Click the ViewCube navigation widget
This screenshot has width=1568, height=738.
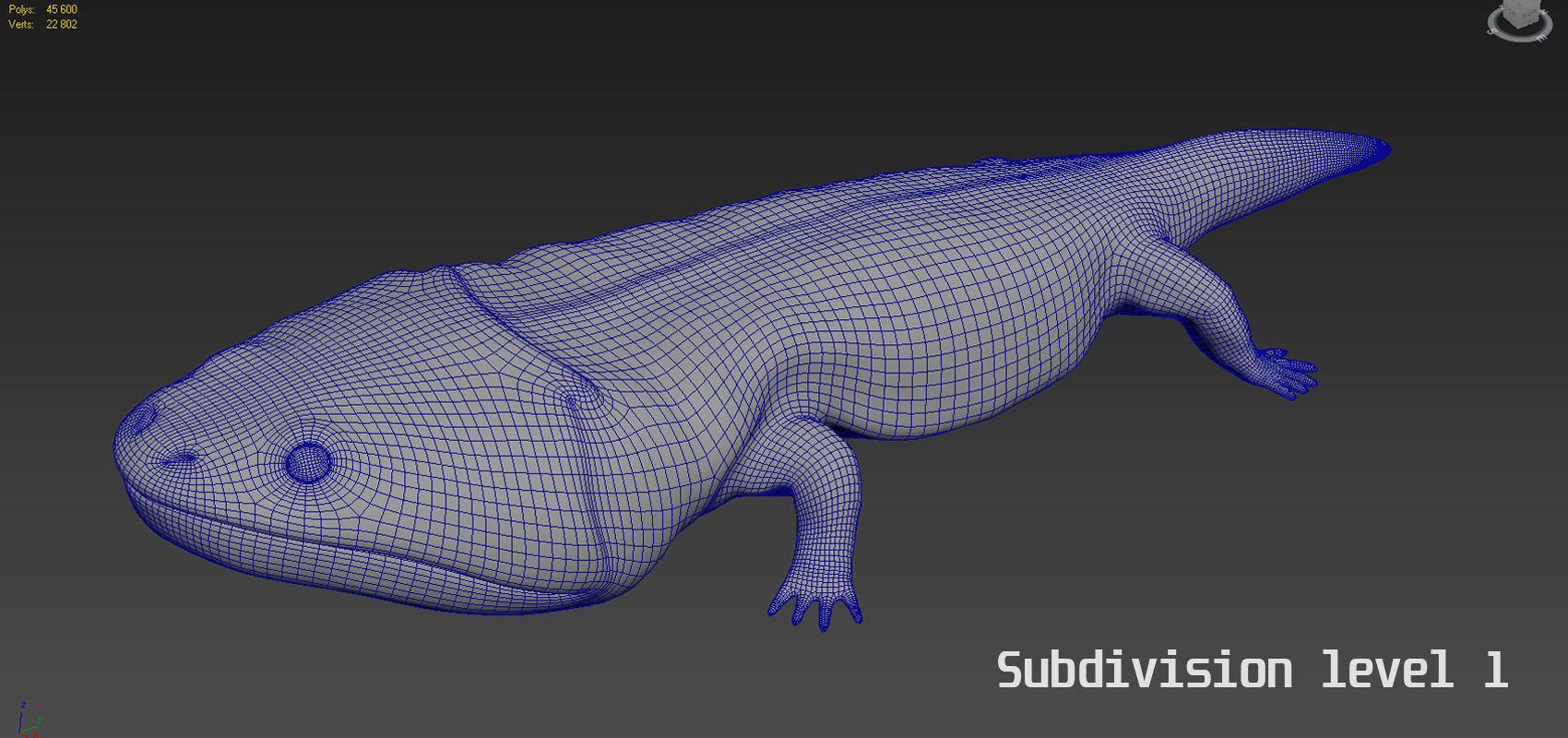pyautogui.click(x=1519, y=20)
